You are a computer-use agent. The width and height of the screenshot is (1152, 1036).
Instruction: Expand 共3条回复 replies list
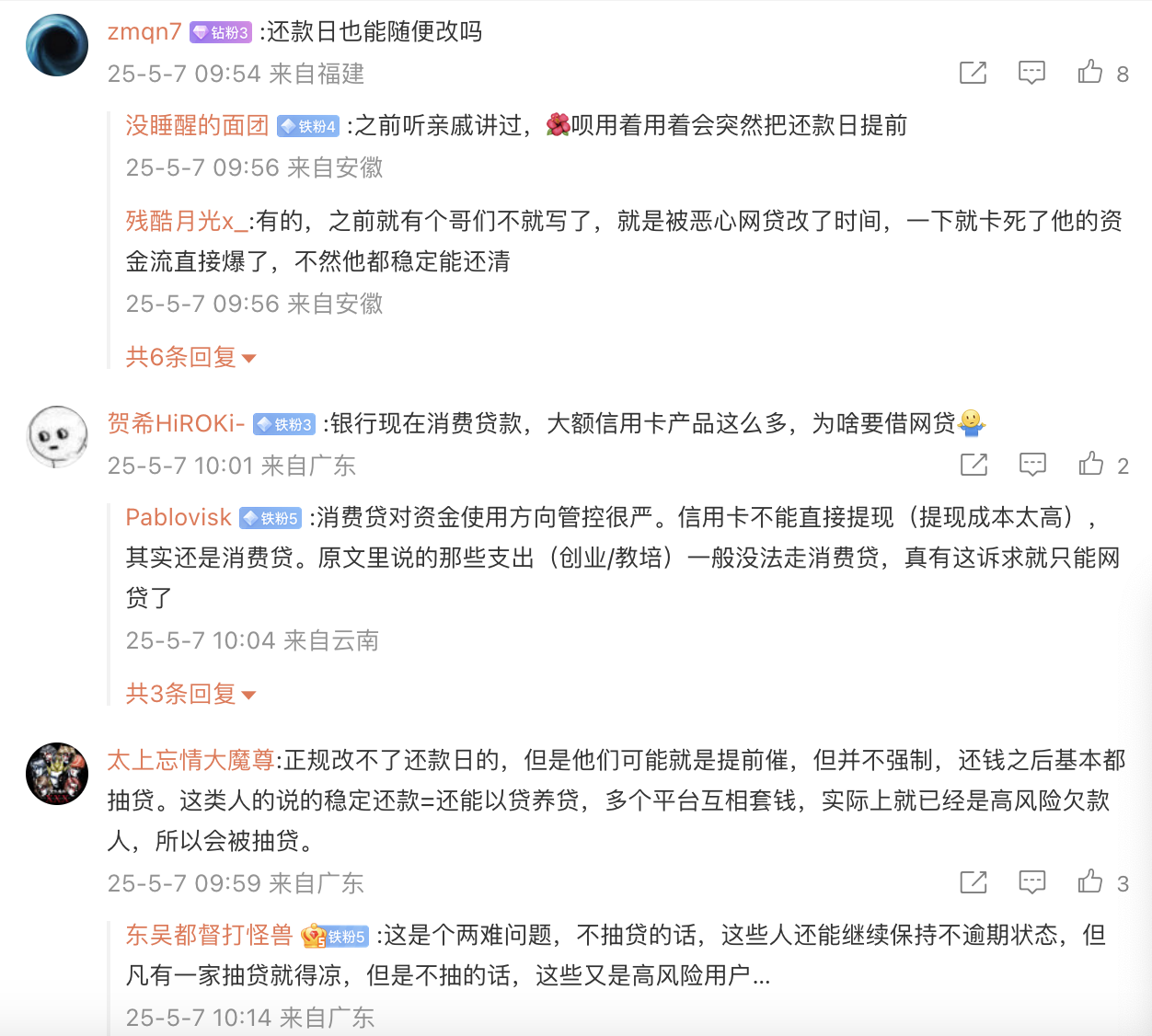190,694
